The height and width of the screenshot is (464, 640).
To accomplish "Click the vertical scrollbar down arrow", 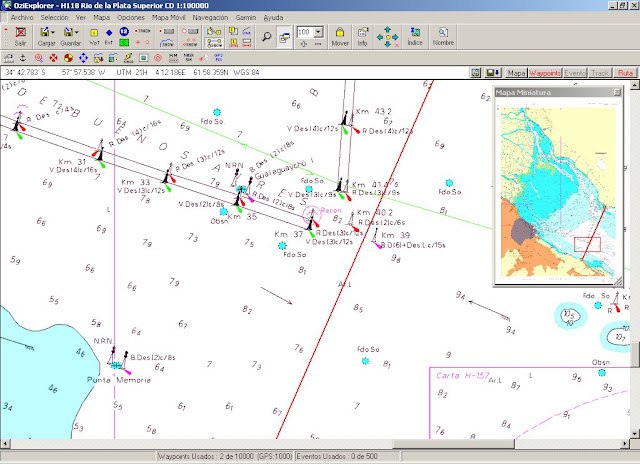I will [634, 434].
